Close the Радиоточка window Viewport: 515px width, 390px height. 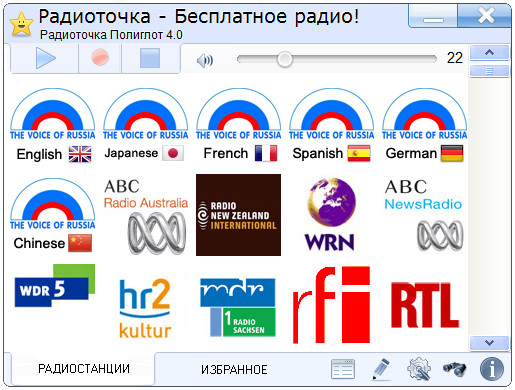click(485, 16)
